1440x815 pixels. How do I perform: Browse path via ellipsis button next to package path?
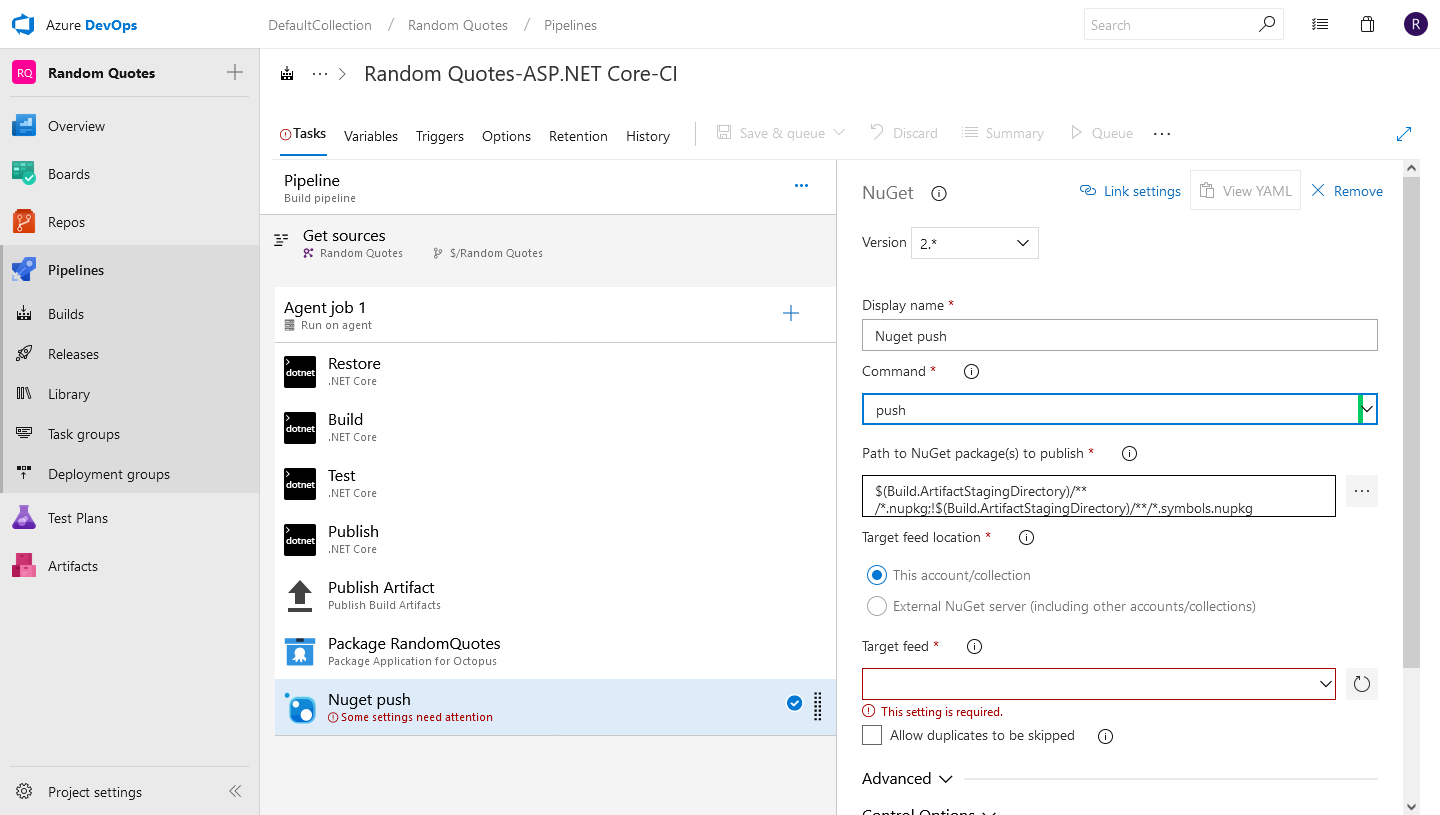point(1361,491)
